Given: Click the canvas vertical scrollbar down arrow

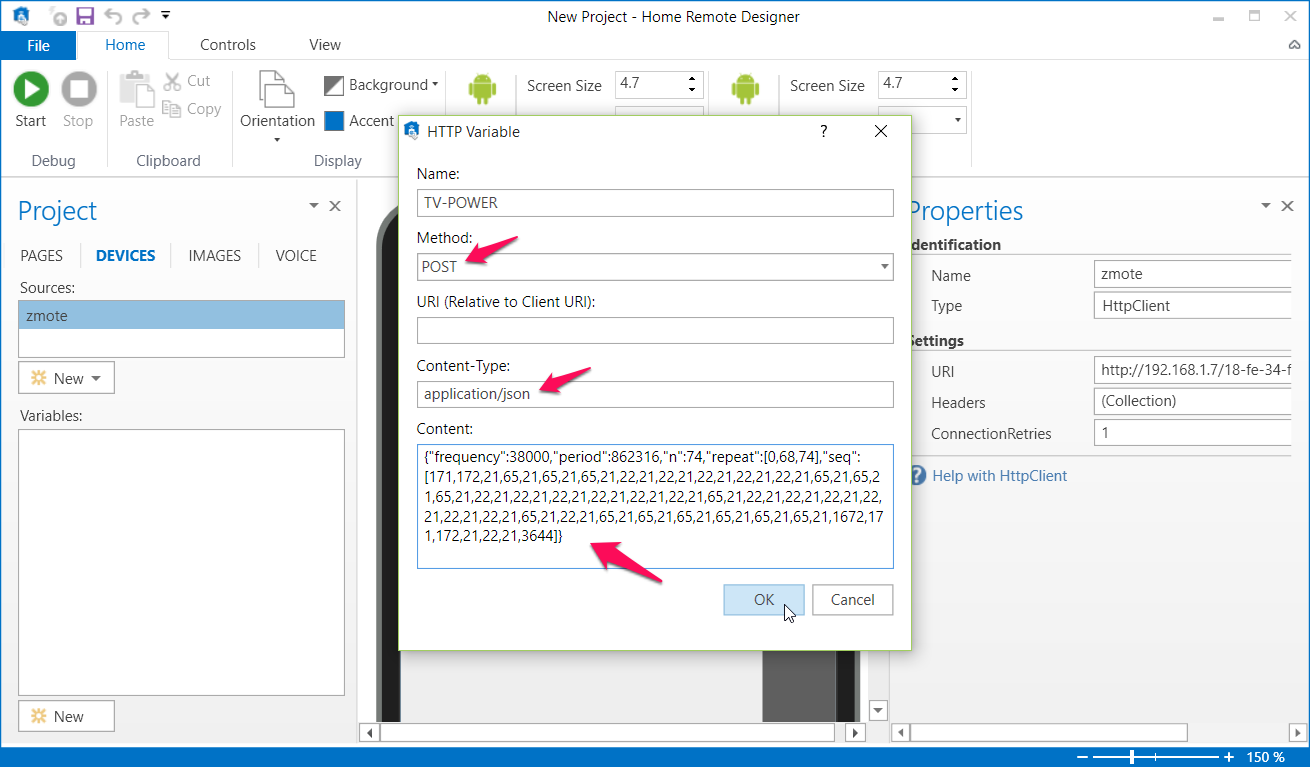Looking at the screenshot, I should tap(878, 711).
